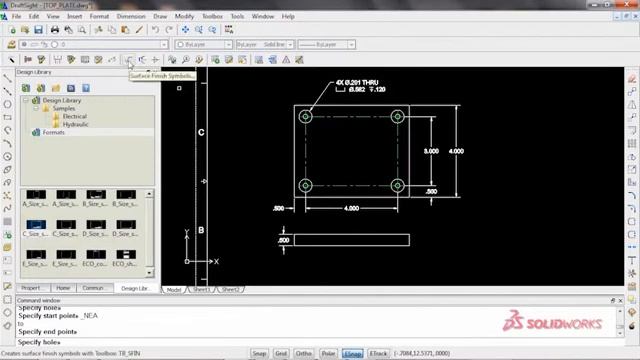
Task: Click the Save icon in the toolbar
Action: pyautogui.click(x=38, y=30)
